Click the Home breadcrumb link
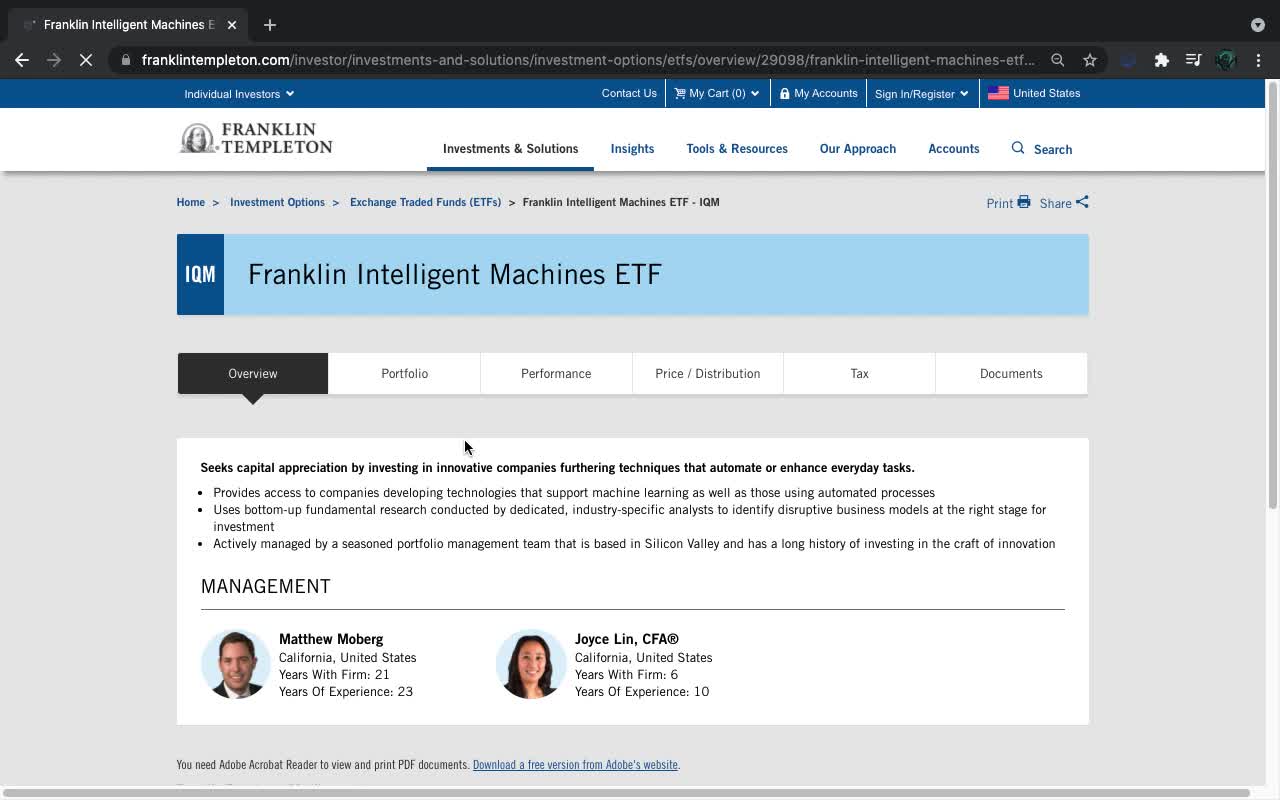Image resolution: width=1280 pixels, height=800 pixels. coord(190,202)
